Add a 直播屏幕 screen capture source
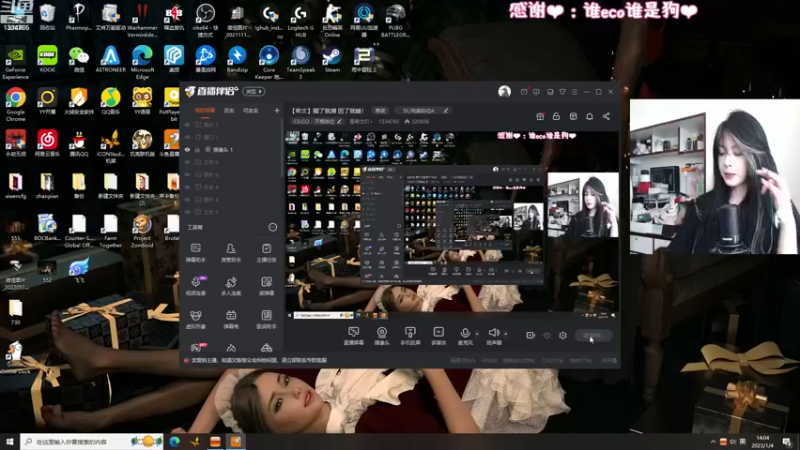This screenshot has height=450, width=800. [354, 336]
